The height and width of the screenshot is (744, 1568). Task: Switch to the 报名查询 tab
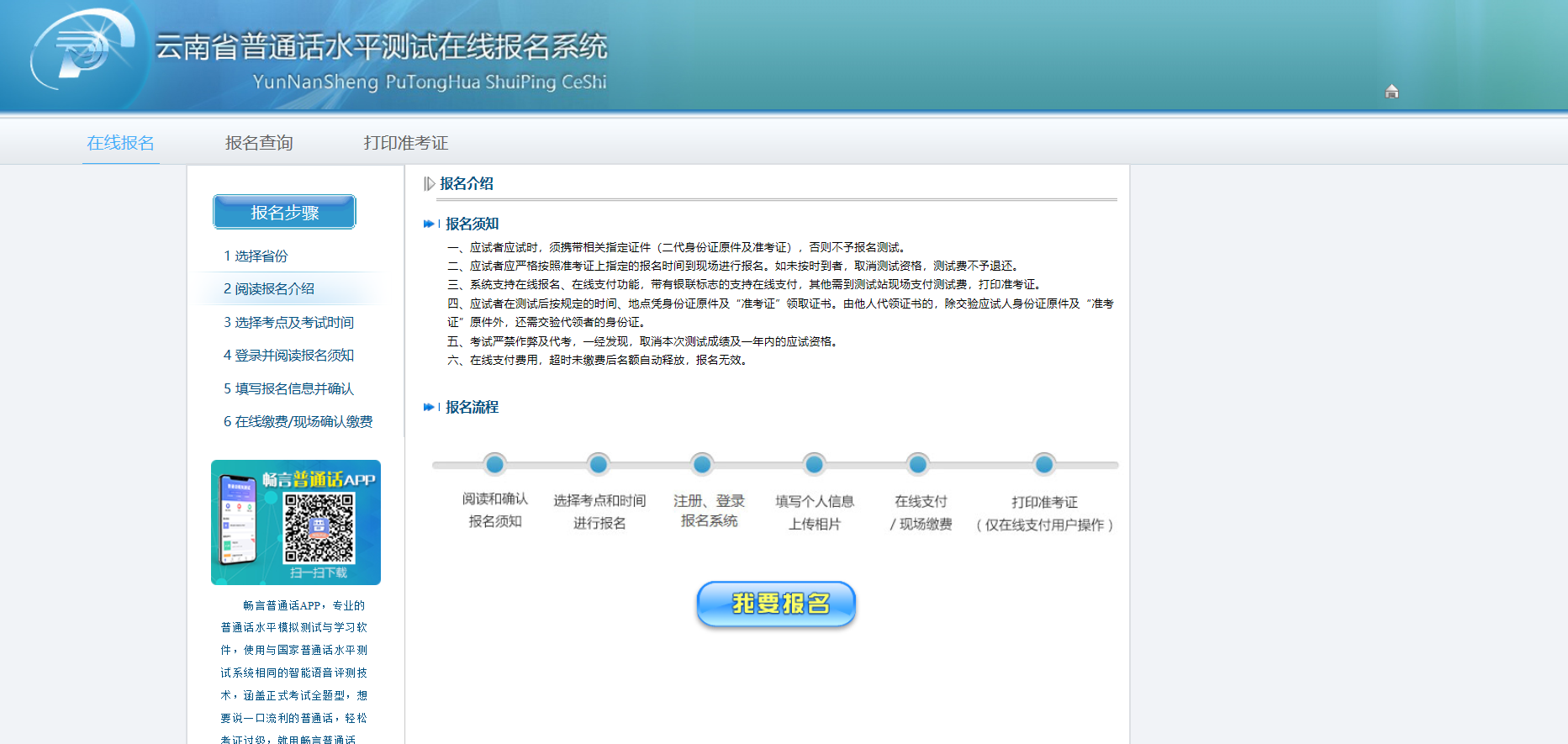(x=259, y=143)
